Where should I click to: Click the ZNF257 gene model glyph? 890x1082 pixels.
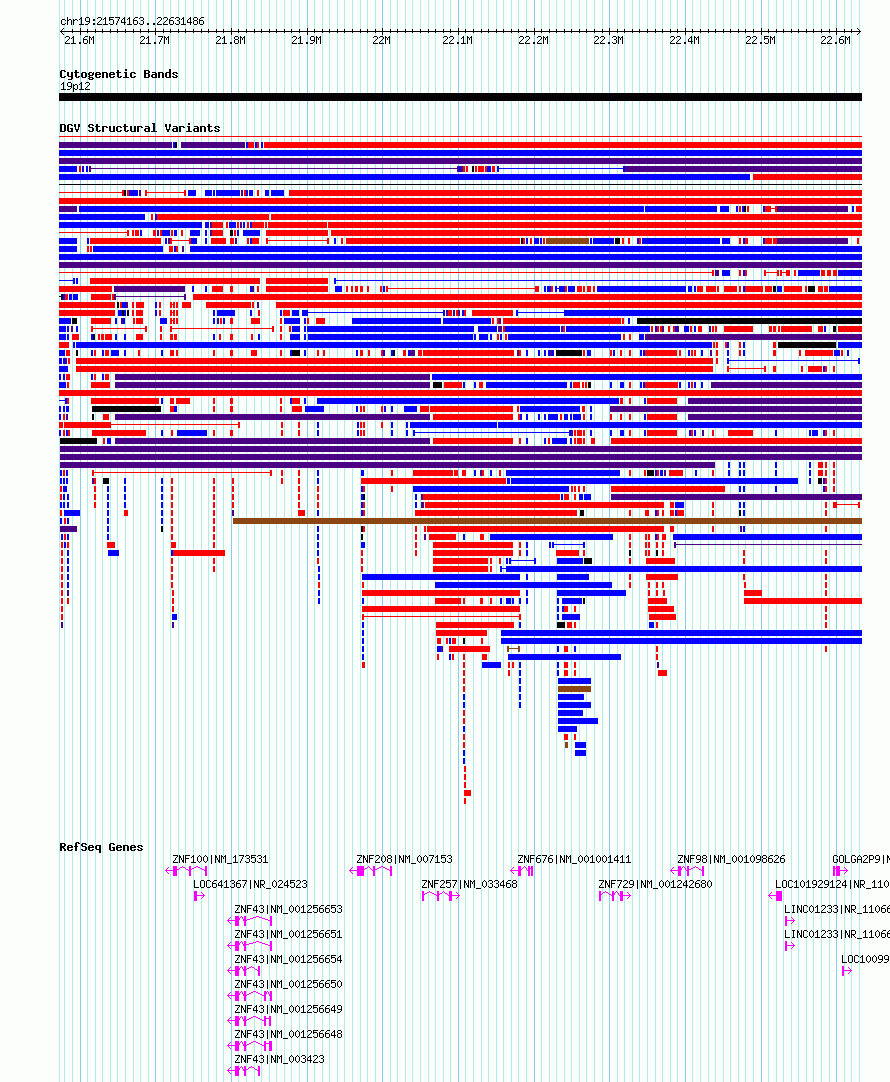tap(441, 896)
